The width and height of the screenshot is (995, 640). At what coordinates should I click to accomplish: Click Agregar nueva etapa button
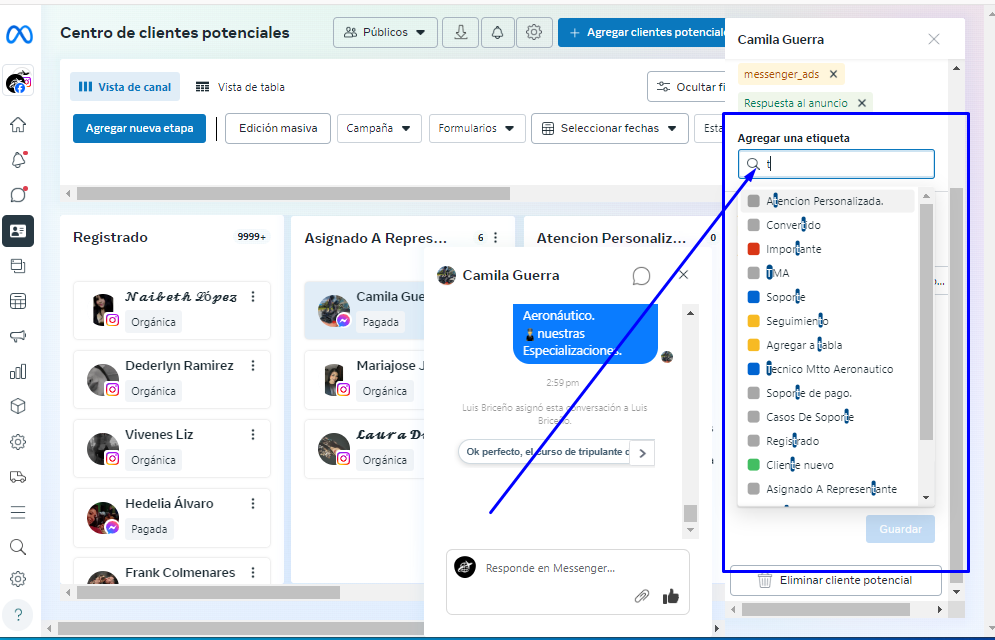(140, 128)
